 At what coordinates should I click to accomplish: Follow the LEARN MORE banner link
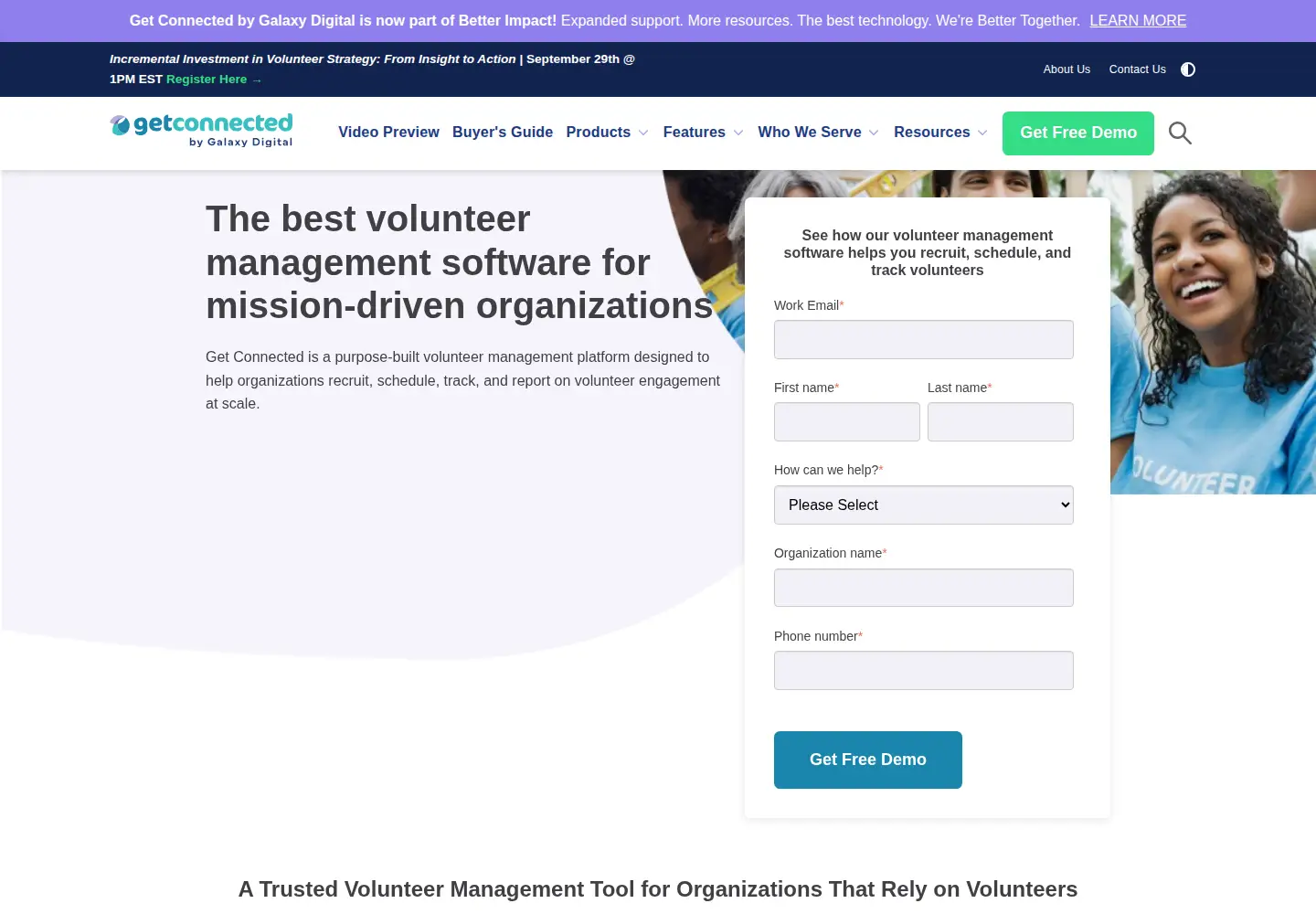pyautogui.click(x=1138, y=21)
